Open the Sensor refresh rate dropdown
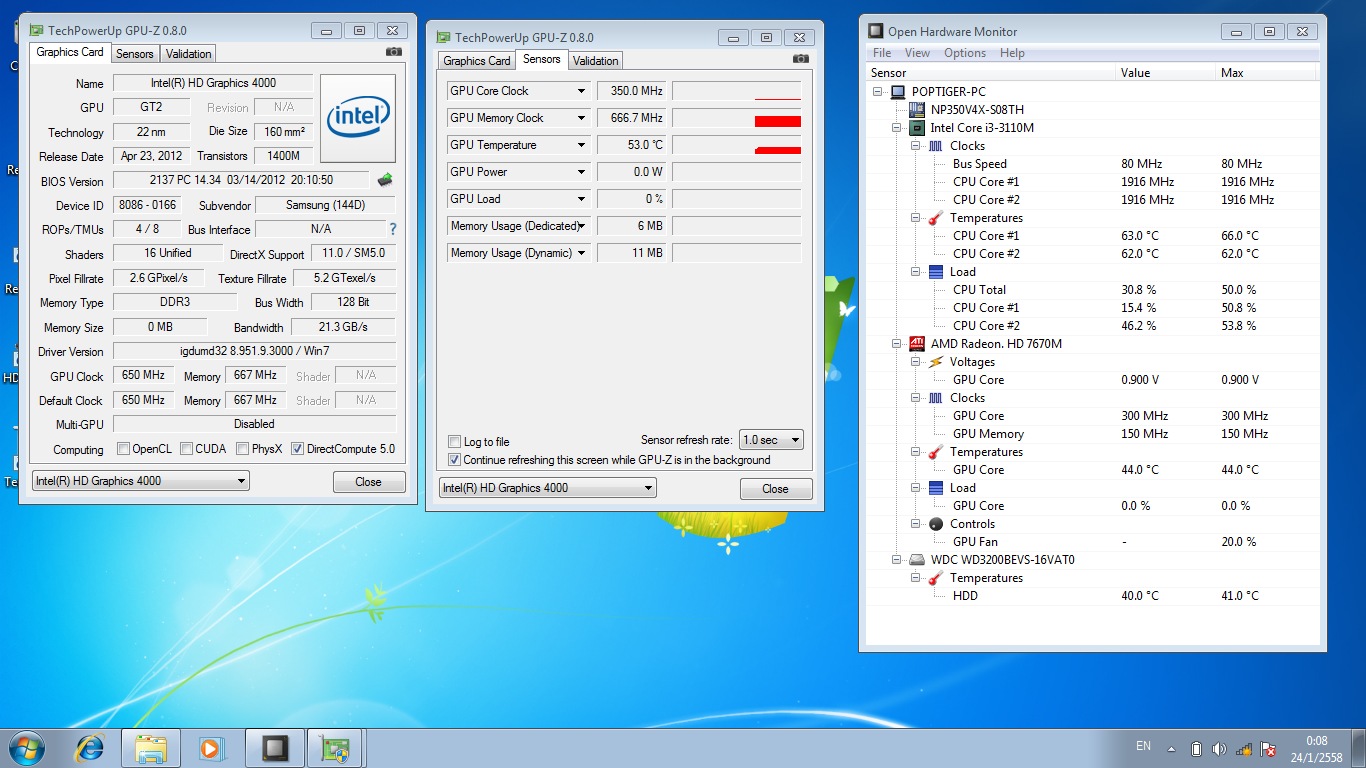This screenshot has width=1366, height=768. coord(770,440)
